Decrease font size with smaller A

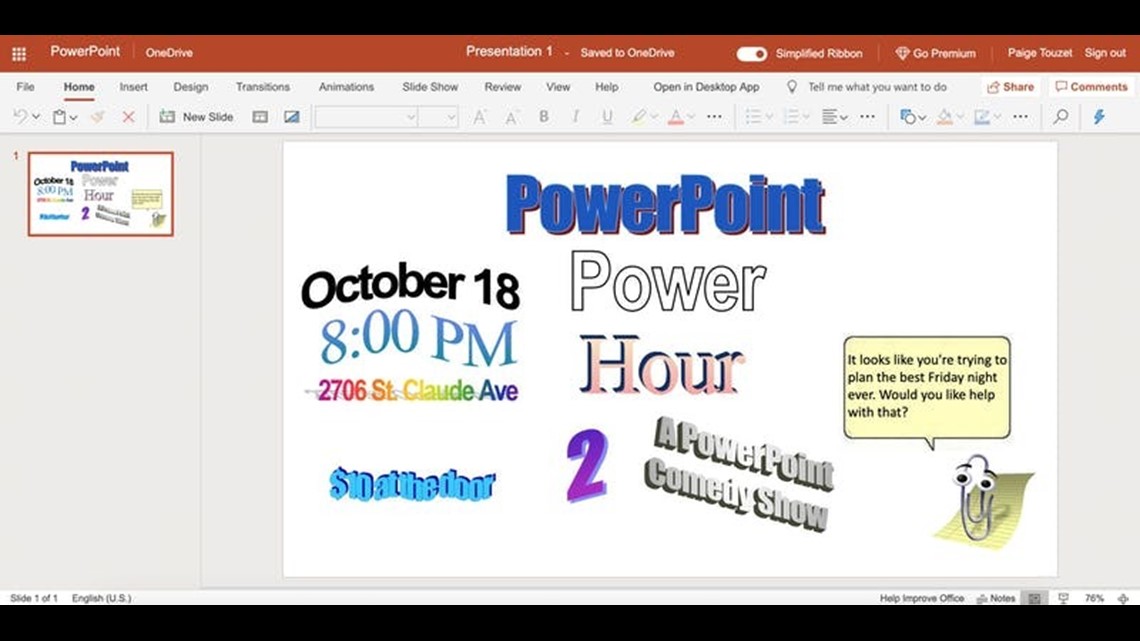(512, 117)
